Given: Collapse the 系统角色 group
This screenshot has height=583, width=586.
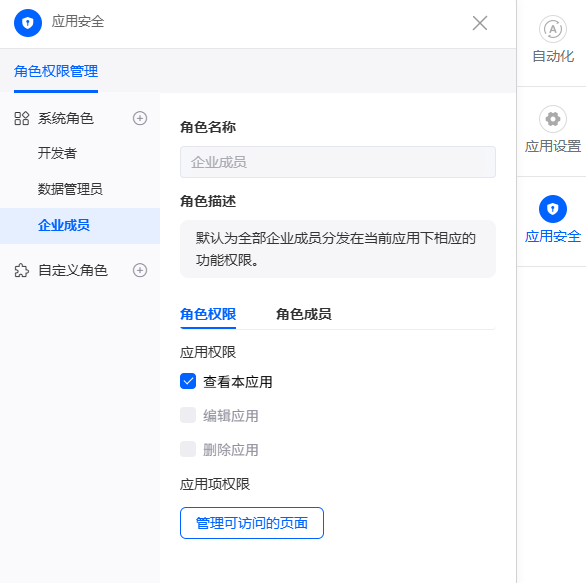Looking at the screenshot, I should coord(65,118).
